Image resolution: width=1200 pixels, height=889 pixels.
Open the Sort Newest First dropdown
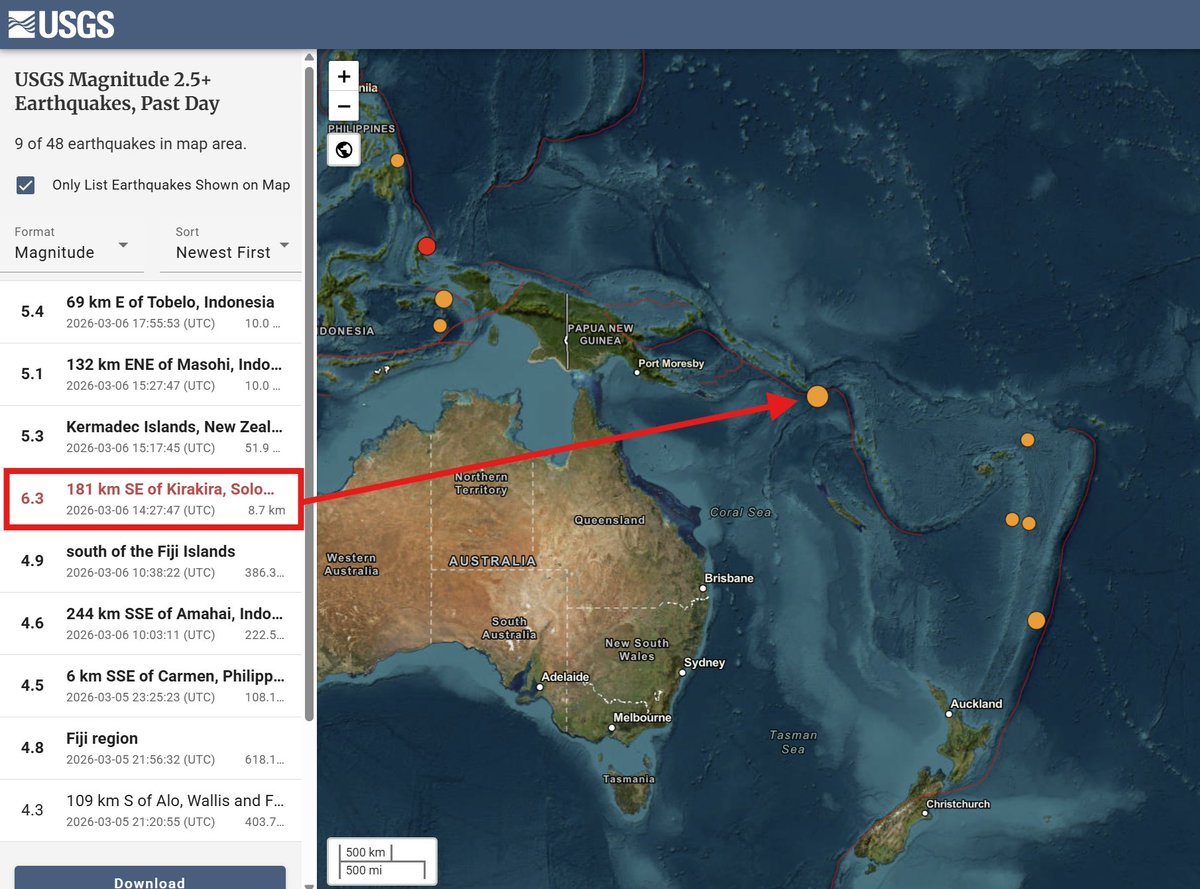click(x=232, y=246)
